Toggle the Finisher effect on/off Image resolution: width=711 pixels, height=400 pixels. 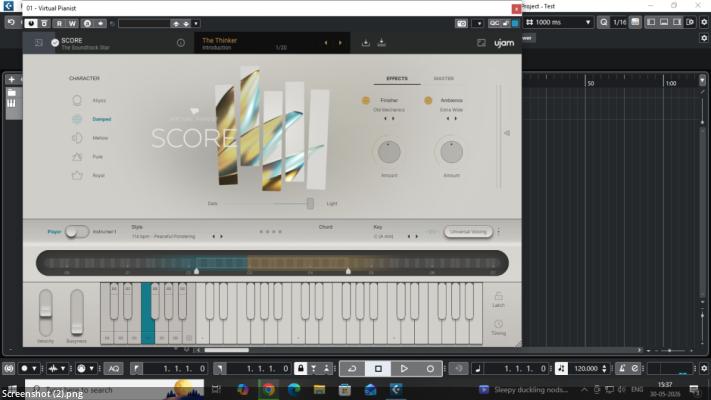pyautogui.click(x=365, y=100)
